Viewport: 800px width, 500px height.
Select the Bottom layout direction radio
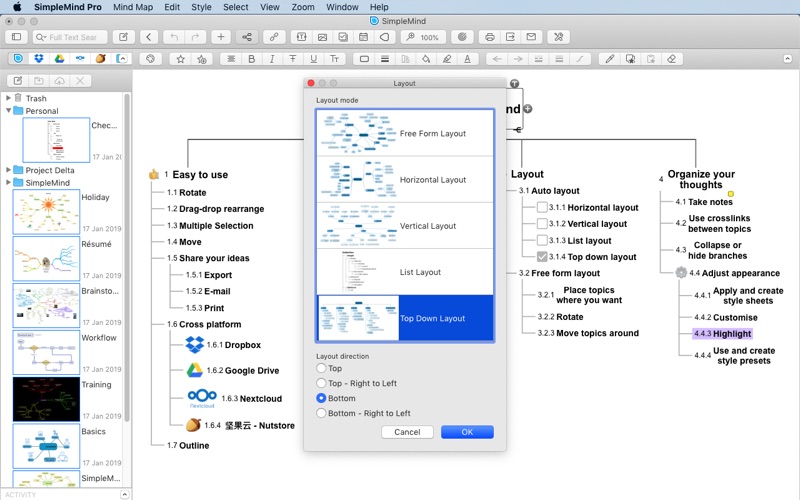point(321,398)
